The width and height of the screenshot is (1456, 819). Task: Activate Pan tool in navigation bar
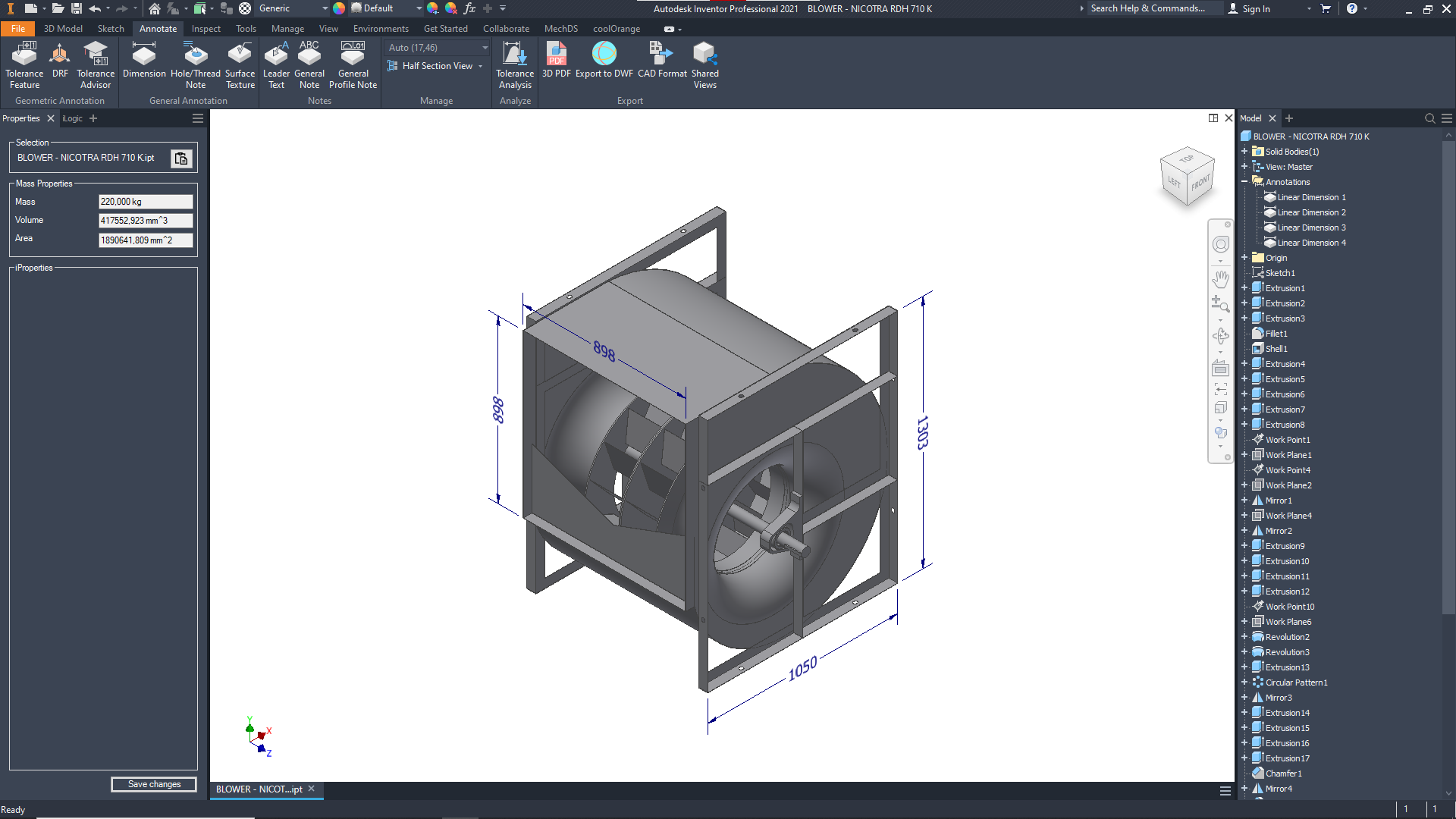1220,278
